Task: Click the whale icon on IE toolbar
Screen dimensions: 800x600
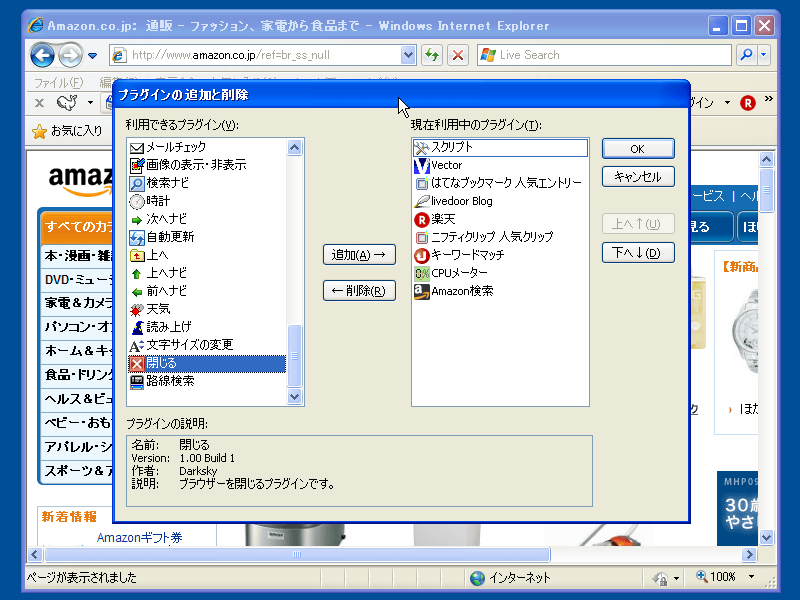Action: coord(67,103)
